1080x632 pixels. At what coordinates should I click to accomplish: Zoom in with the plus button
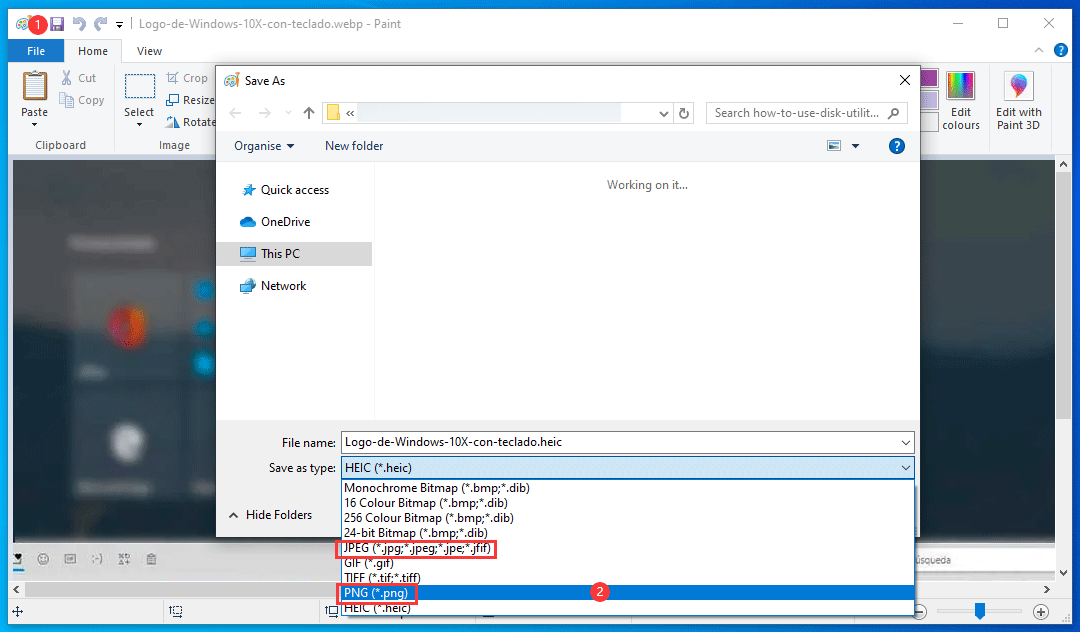pos(1041,611)
